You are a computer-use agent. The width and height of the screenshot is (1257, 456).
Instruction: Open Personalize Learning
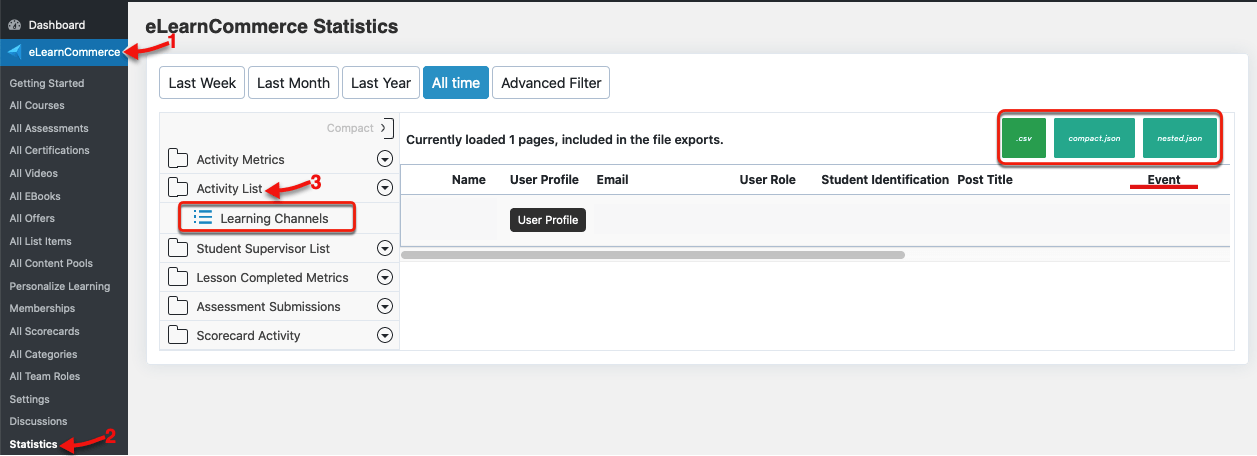[60, 286]
